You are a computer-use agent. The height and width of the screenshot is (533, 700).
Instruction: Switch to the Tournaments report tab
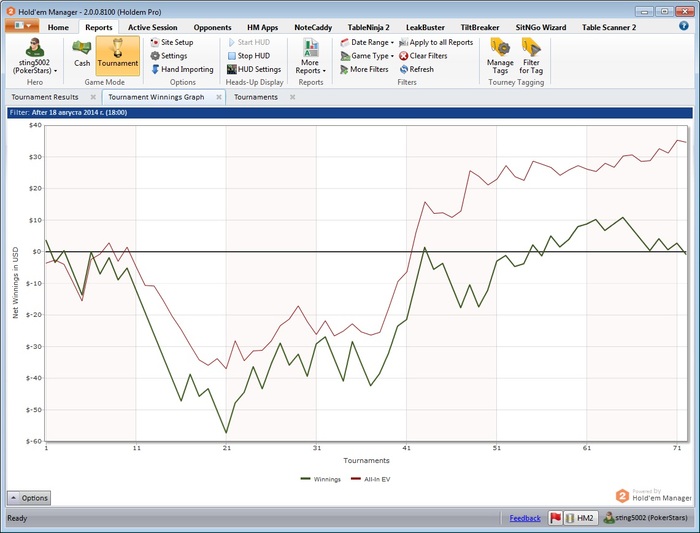coord(256,97)
